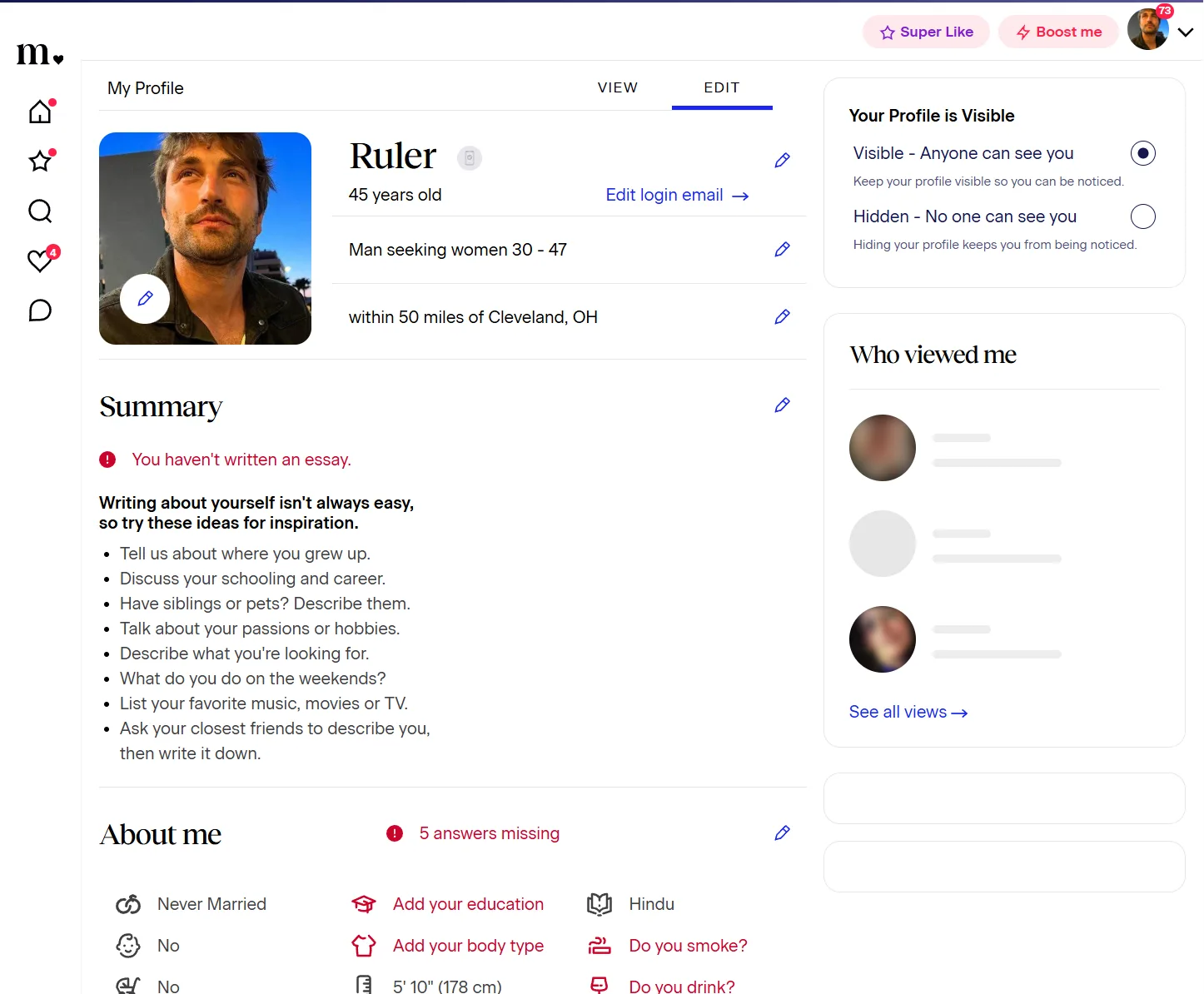This screenshot has width=1204, height=994.
Task: Click Do you drink? link
Action: click(682, 986)
